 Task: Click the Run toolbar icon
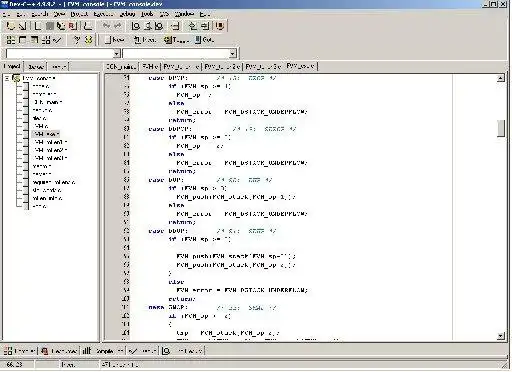[23, 40]
